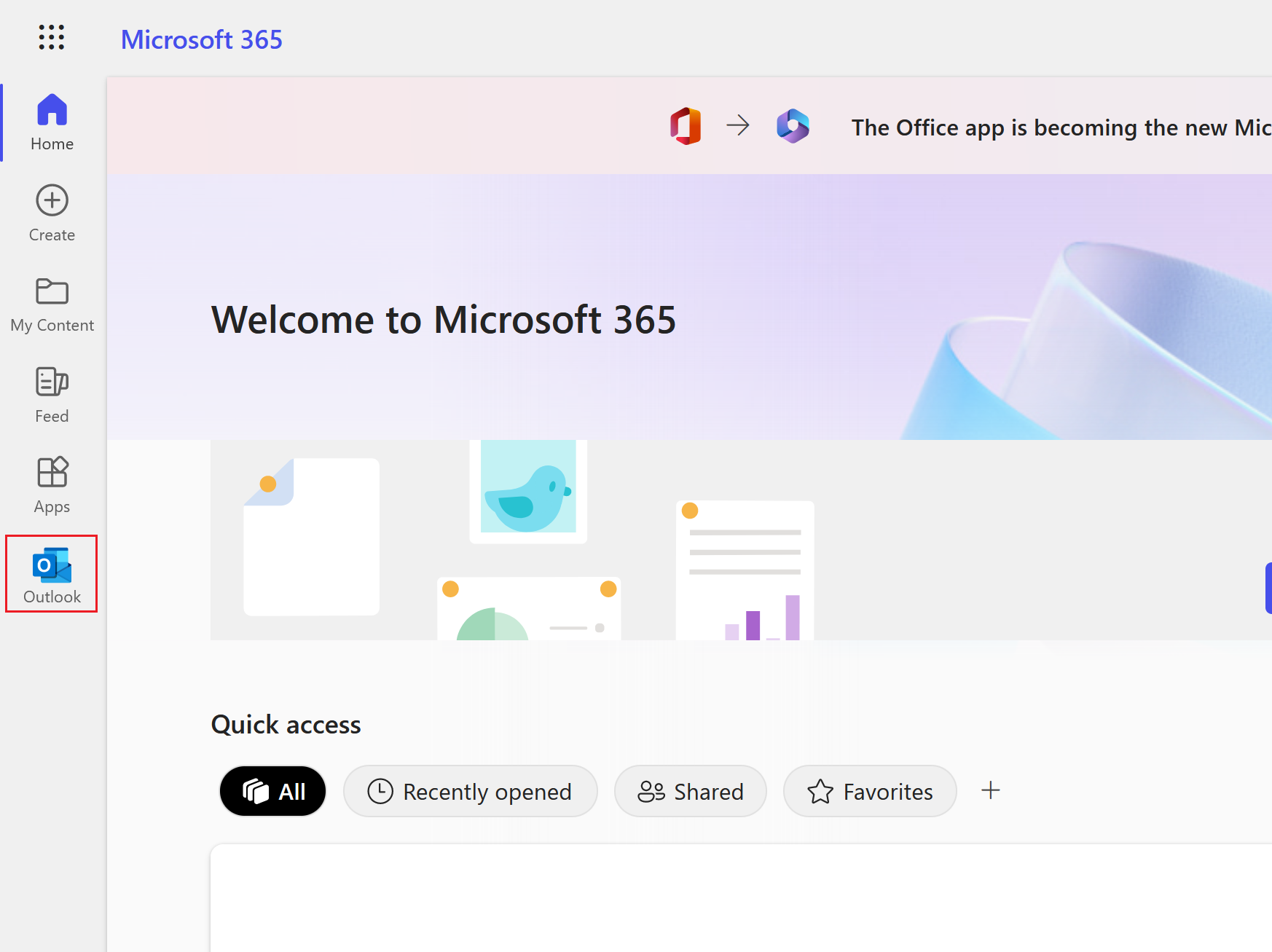Viewport: 1272px width, 952px height.
Task: Show Shared files filter
Action: [691, 791]
